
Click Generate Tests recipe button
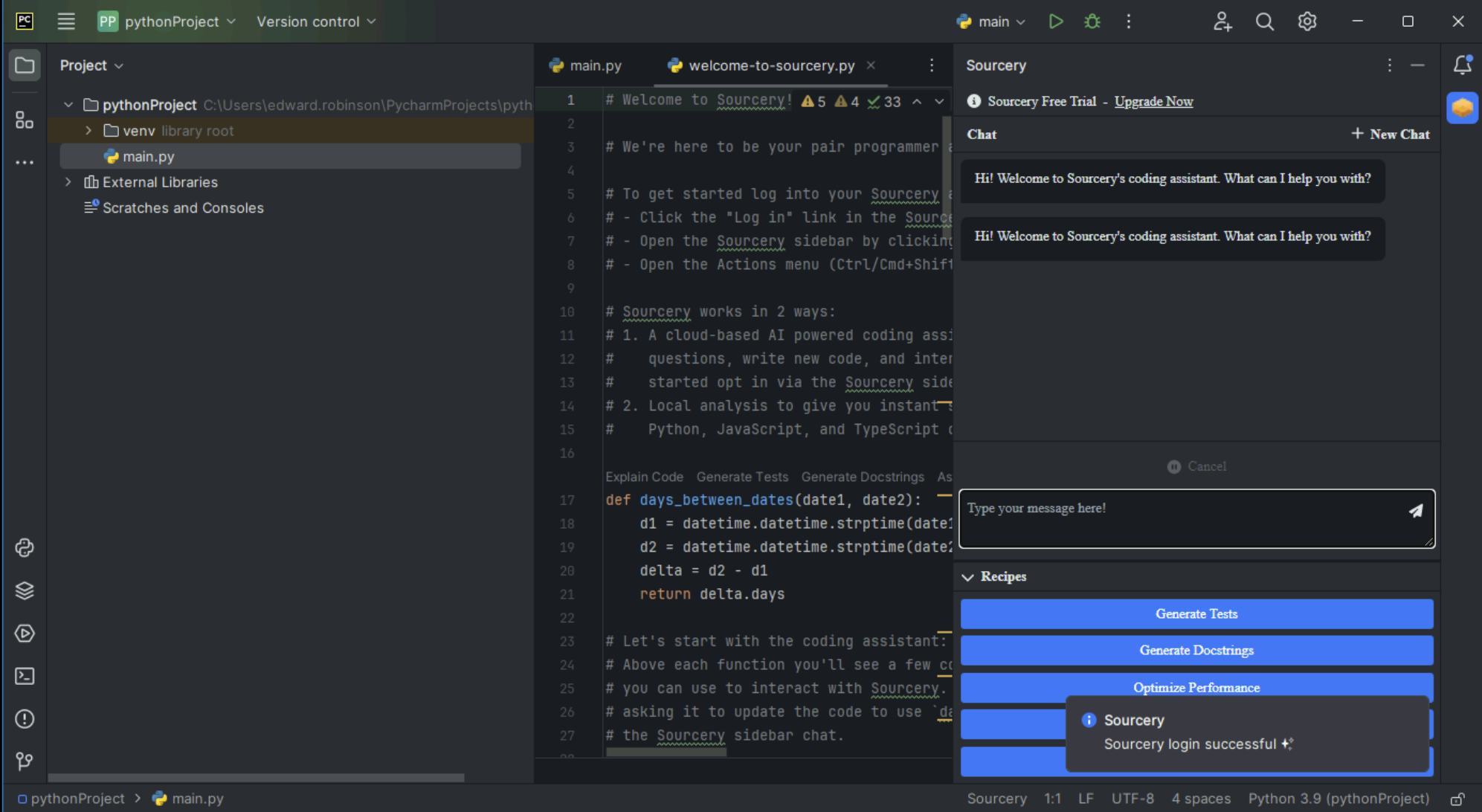[x=1196, y=614]
